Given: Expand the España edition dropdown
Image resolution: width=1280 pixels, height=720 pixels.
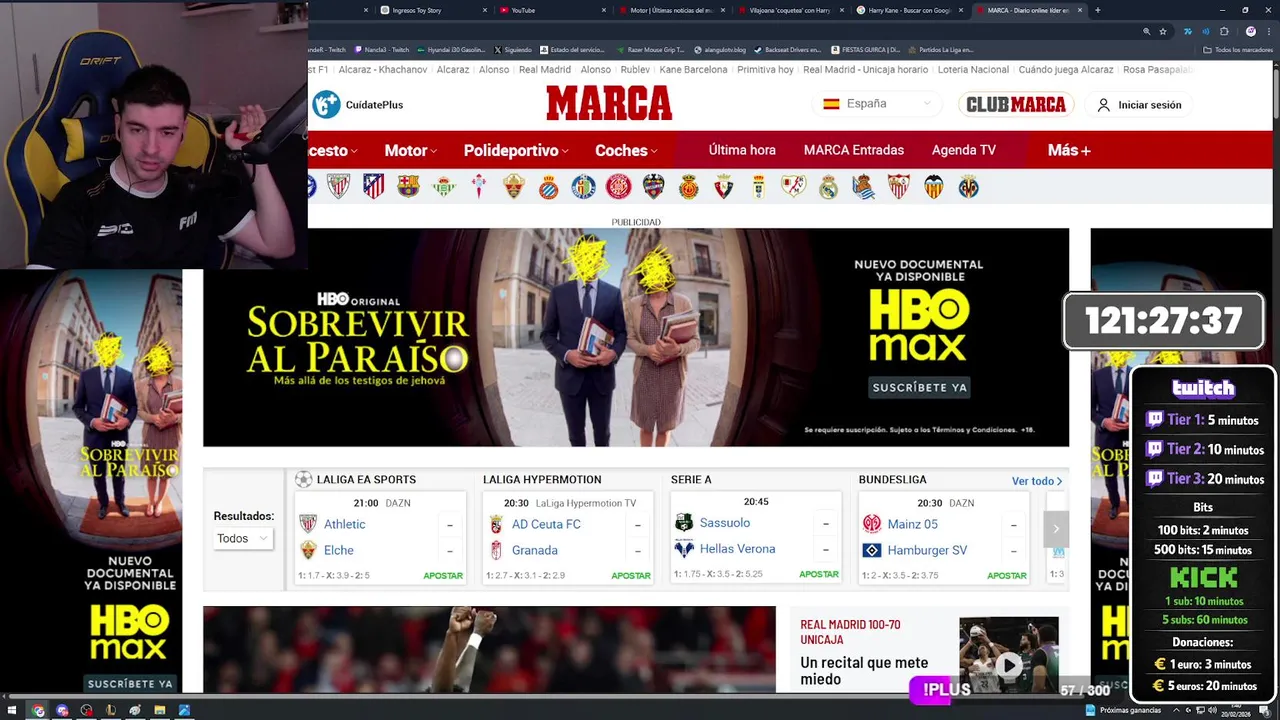Looking at the screenshot, I should [x=877, y=104].
